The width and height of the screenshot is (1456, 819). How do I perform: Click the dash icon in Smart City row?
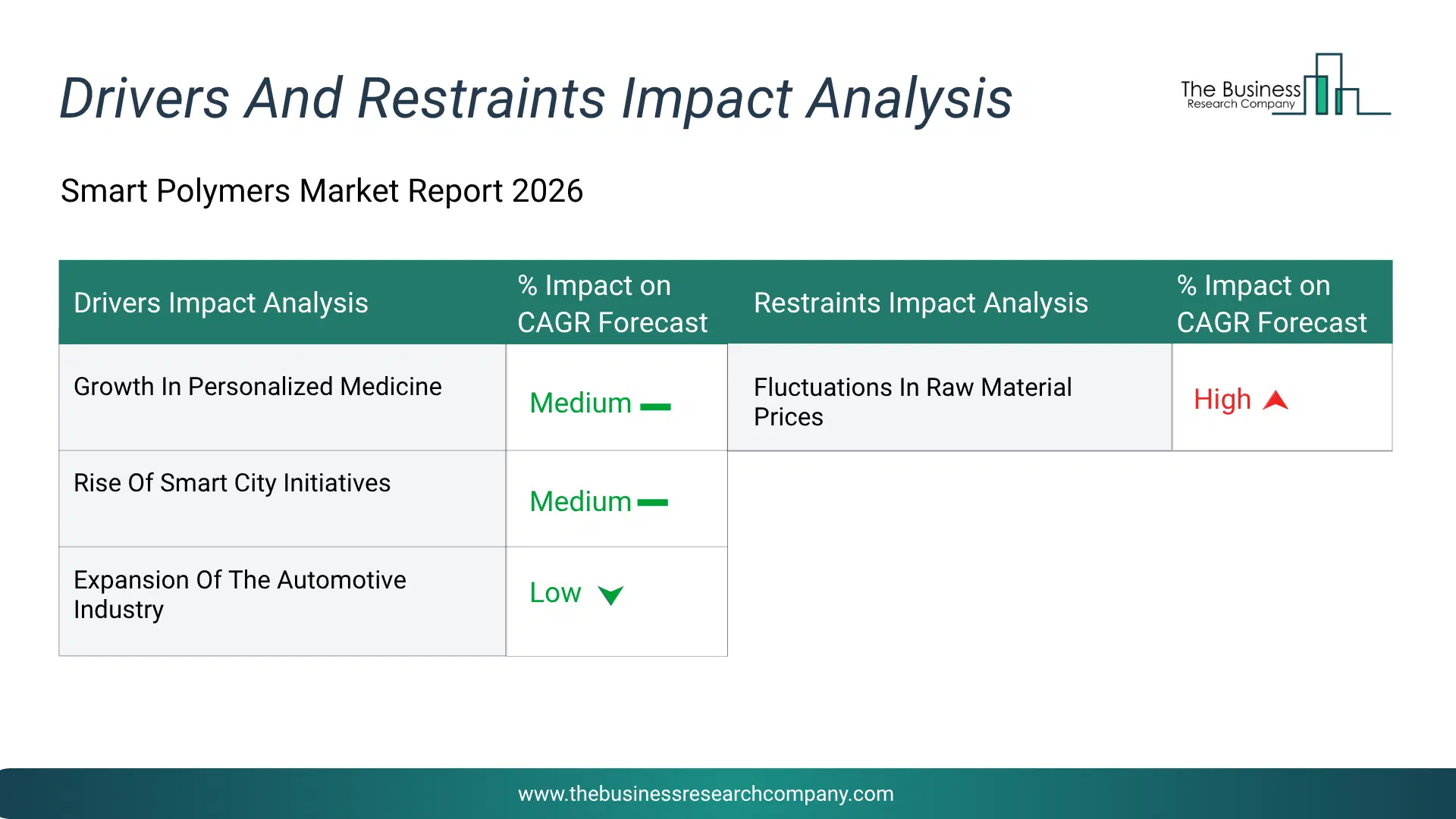[652, 503]
